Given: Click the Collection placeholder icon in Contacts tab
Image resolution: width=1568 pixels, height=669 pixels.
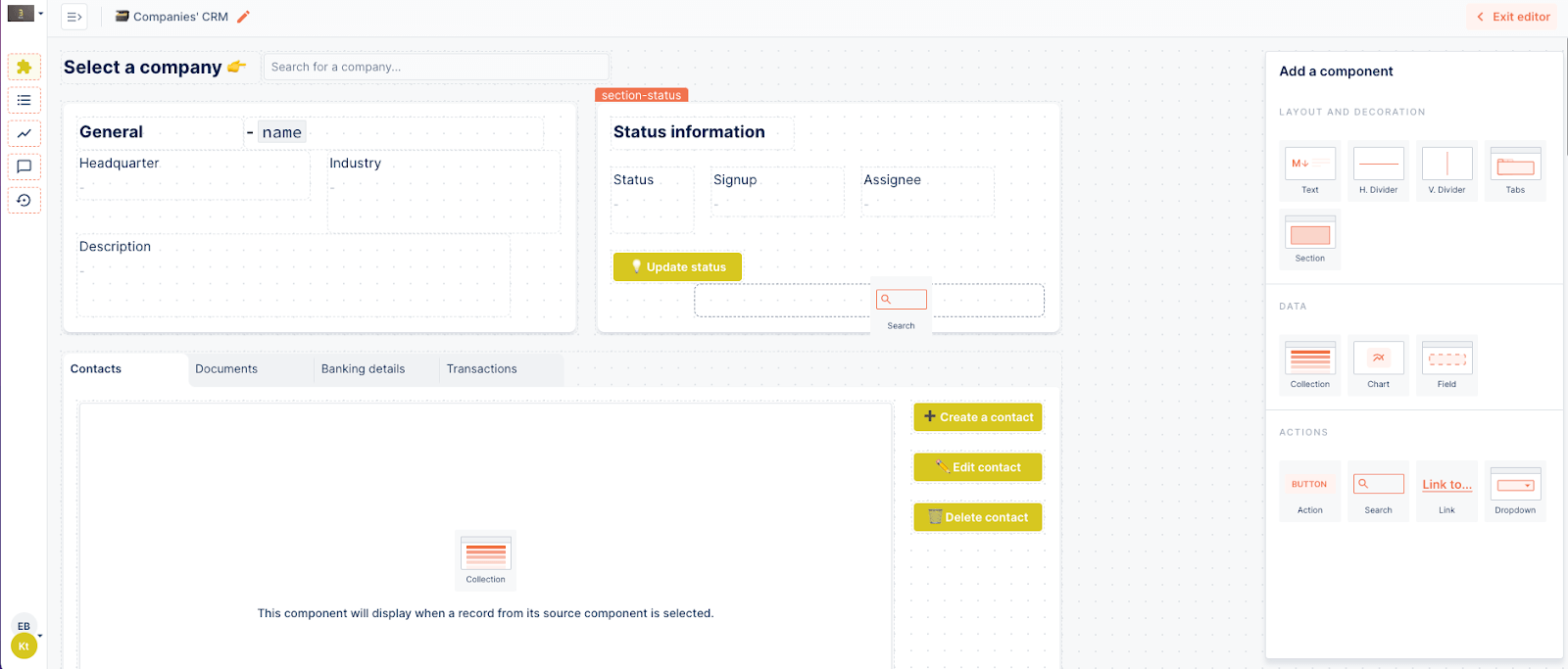Looking at the screenshot, I should click(x=486, y=560).
